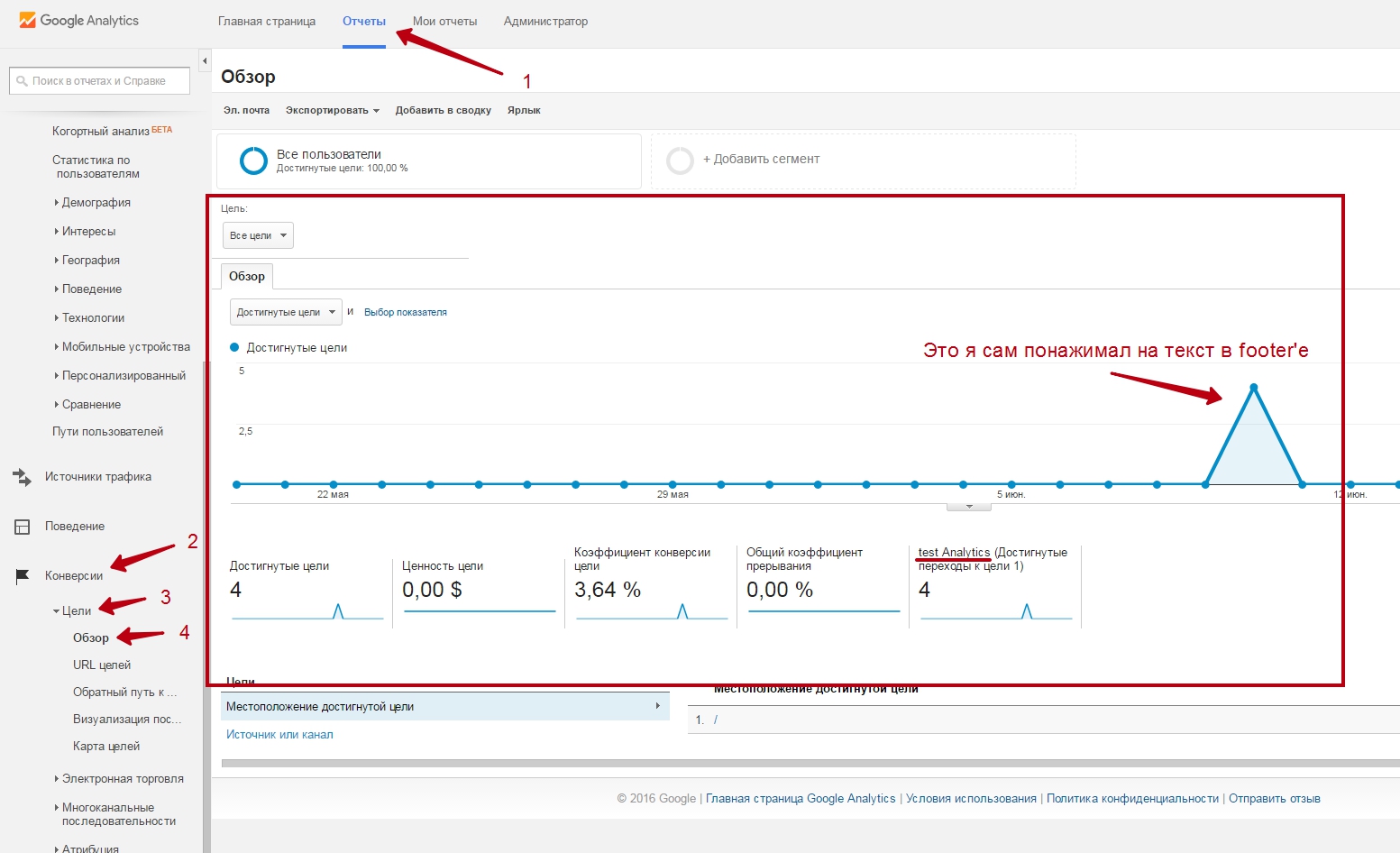Click the chart peak data point
The width and height of the screenshot is (1400, 853).
[1254, 388]
